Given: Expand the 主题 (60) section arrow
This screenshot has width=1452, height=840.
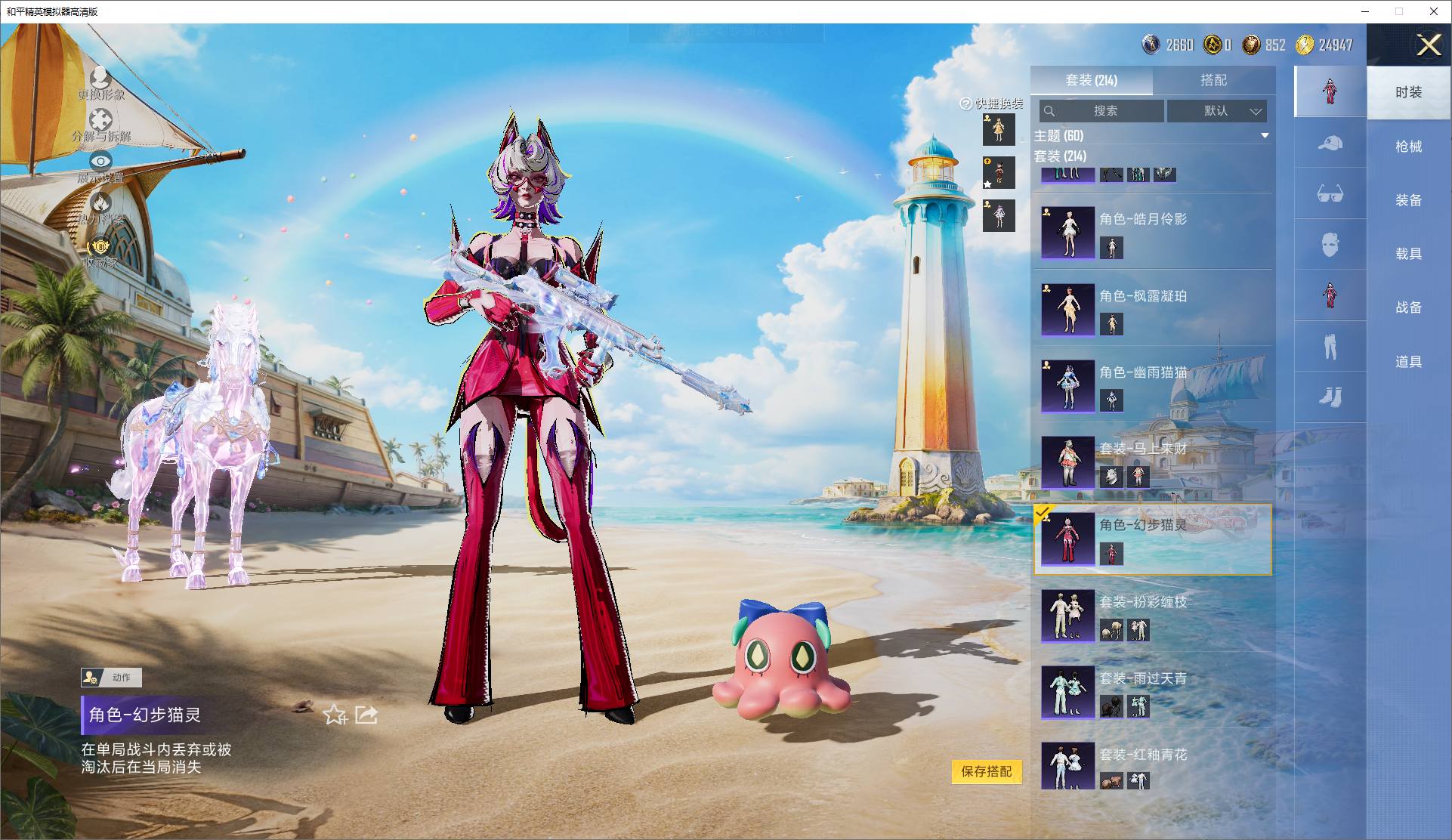Looking at the screenshot, I should tap(1265, 136).
